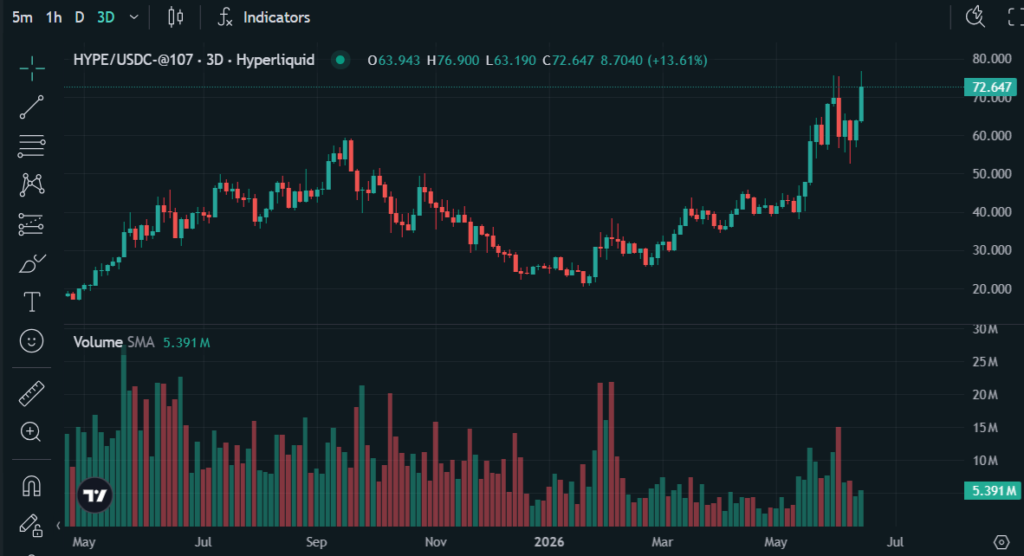Toggle fullscreen chart mode

(x=1014, y=18)
